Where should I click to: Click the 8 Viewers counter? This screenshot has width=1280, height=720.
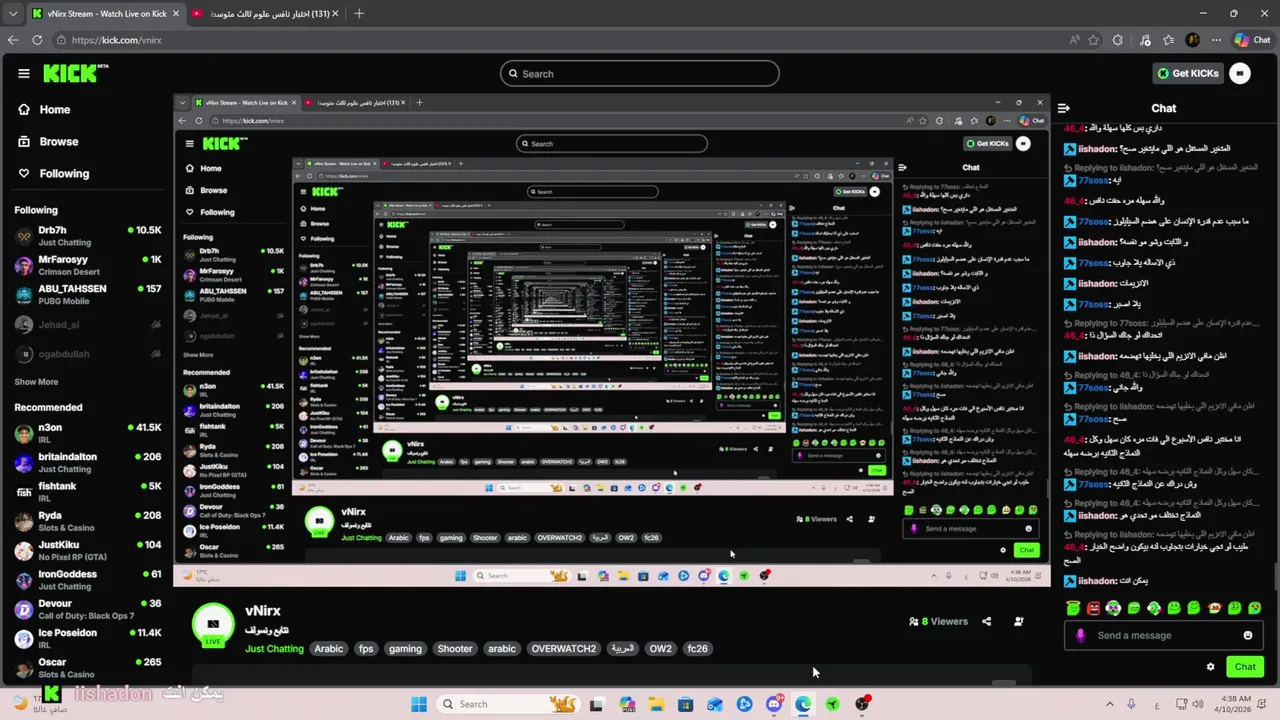[x=938, y=621]
